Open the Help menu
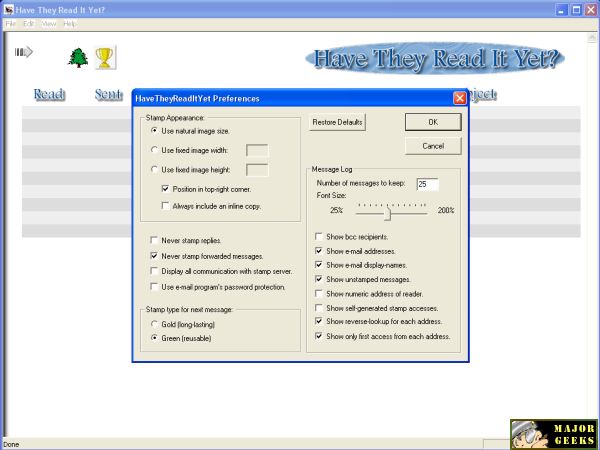This screenshot has width=600, height=450. [x=69, y=24]
